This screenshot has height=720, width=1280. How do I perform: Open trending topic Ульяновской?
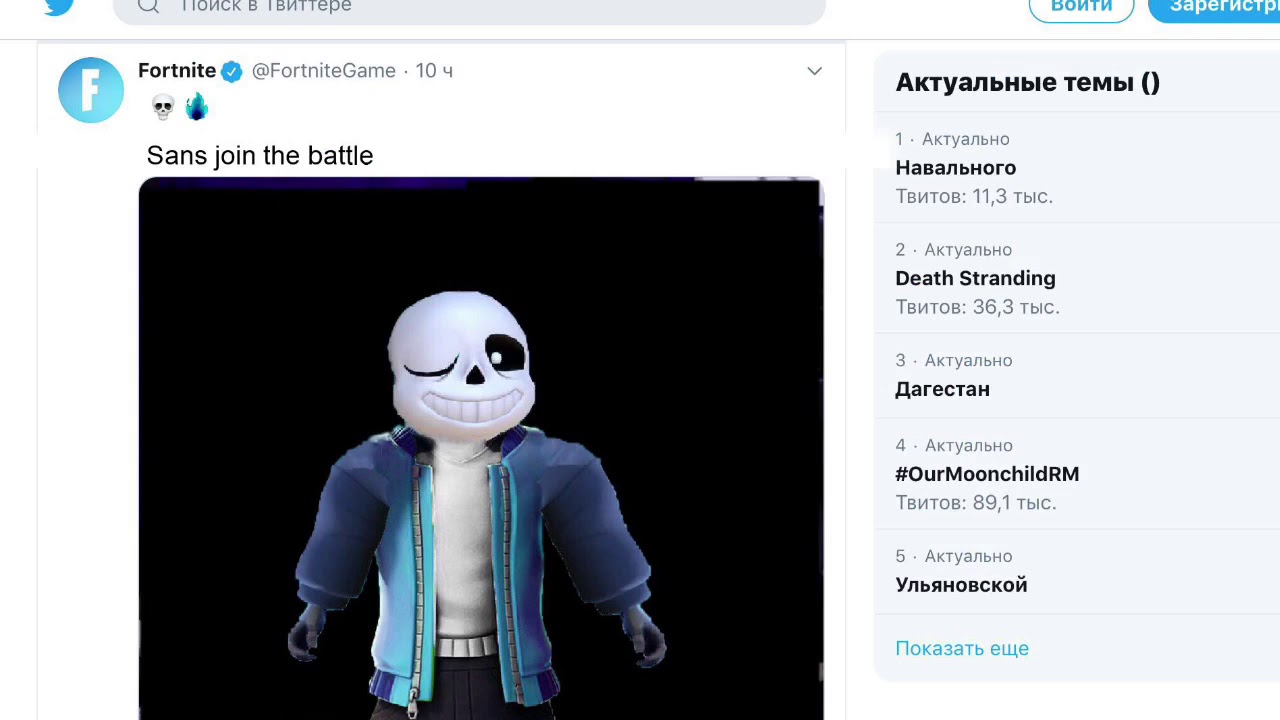coord(961,585)
